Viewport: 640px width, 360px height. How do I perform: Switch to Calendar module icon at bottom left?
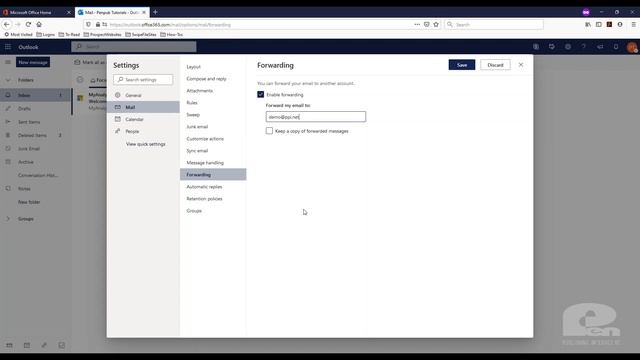coord(27,345)
